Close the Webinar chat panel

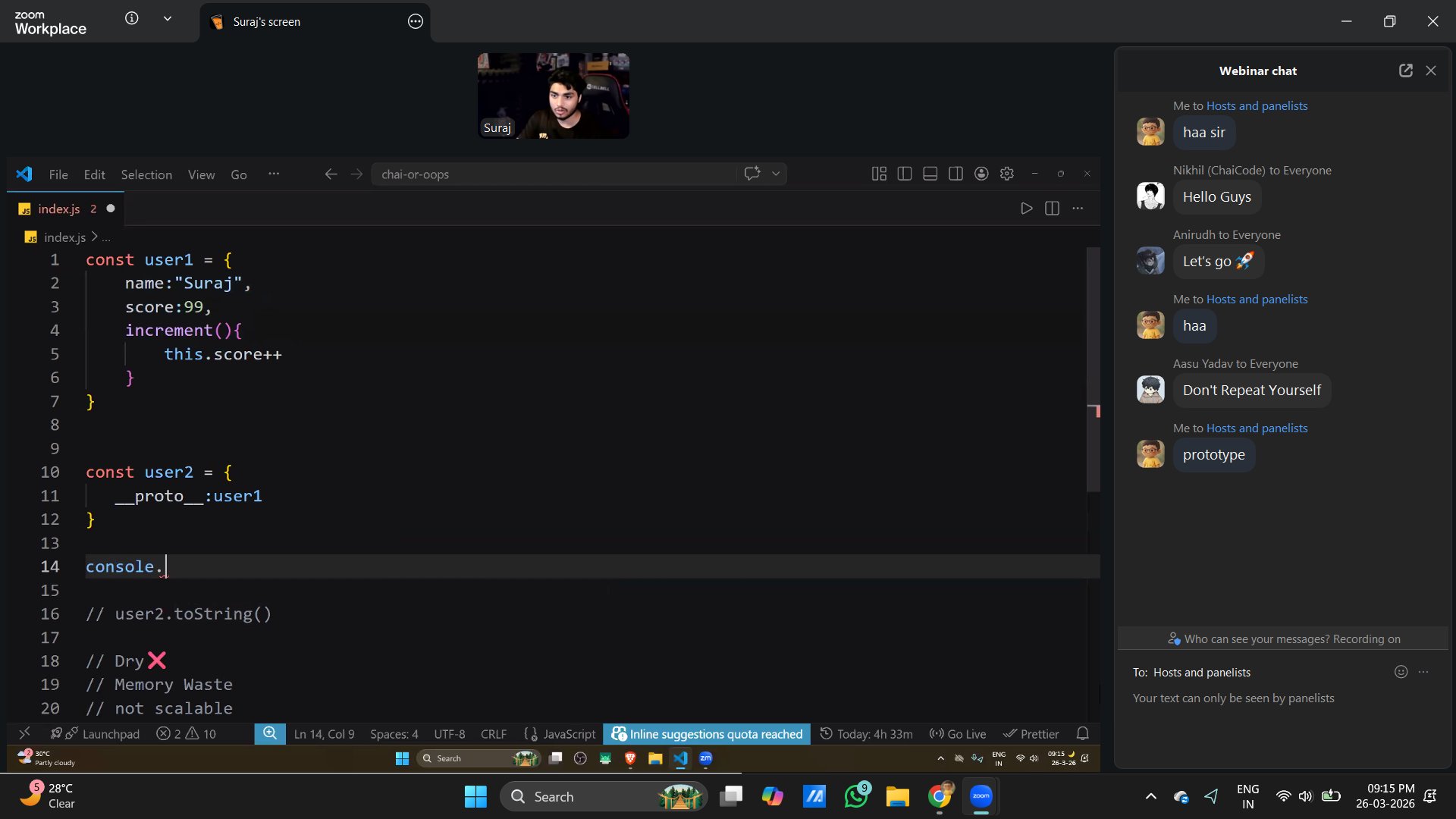click(1431, 71)
